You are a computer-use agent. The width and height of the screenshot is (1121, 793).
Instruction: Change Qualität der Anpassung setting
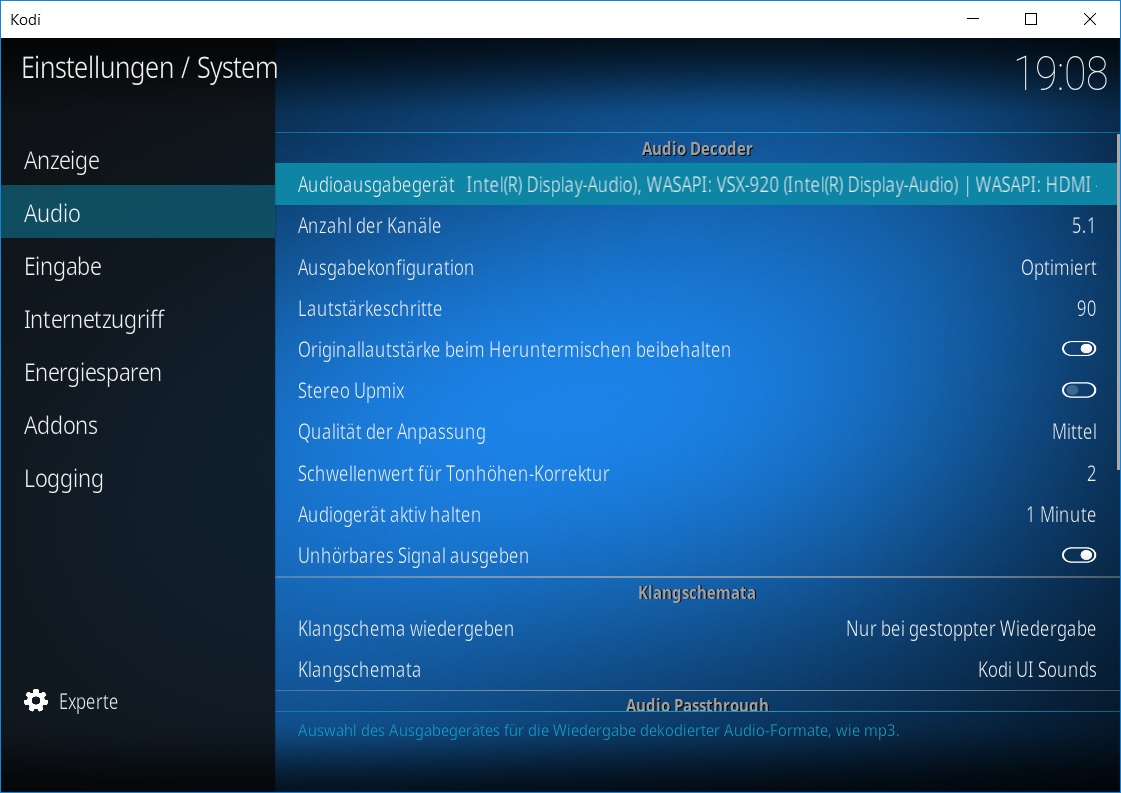click(x=696, y=432)
